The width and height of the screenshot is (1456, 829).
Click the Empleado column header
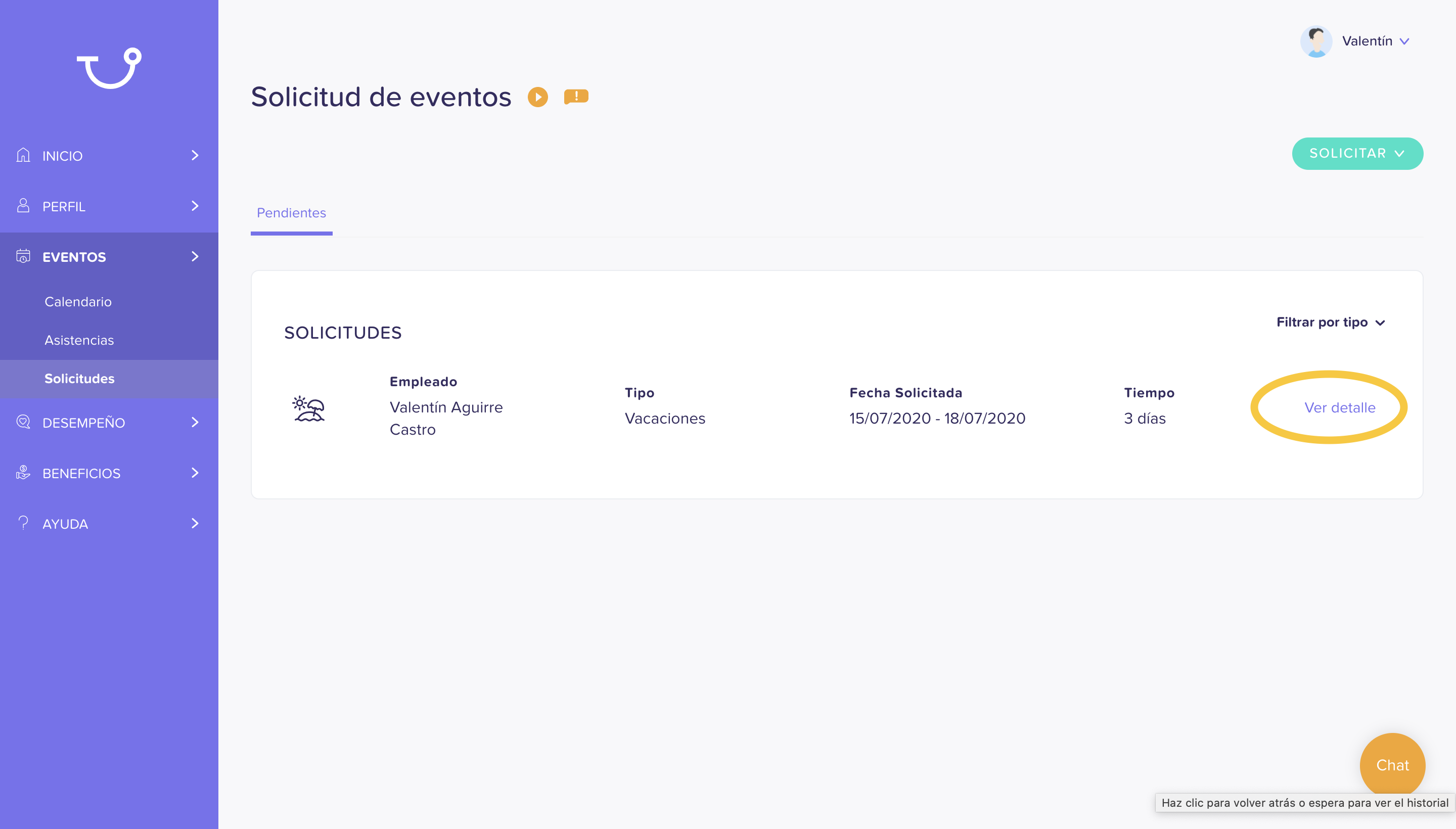click(x=423, y=382)
